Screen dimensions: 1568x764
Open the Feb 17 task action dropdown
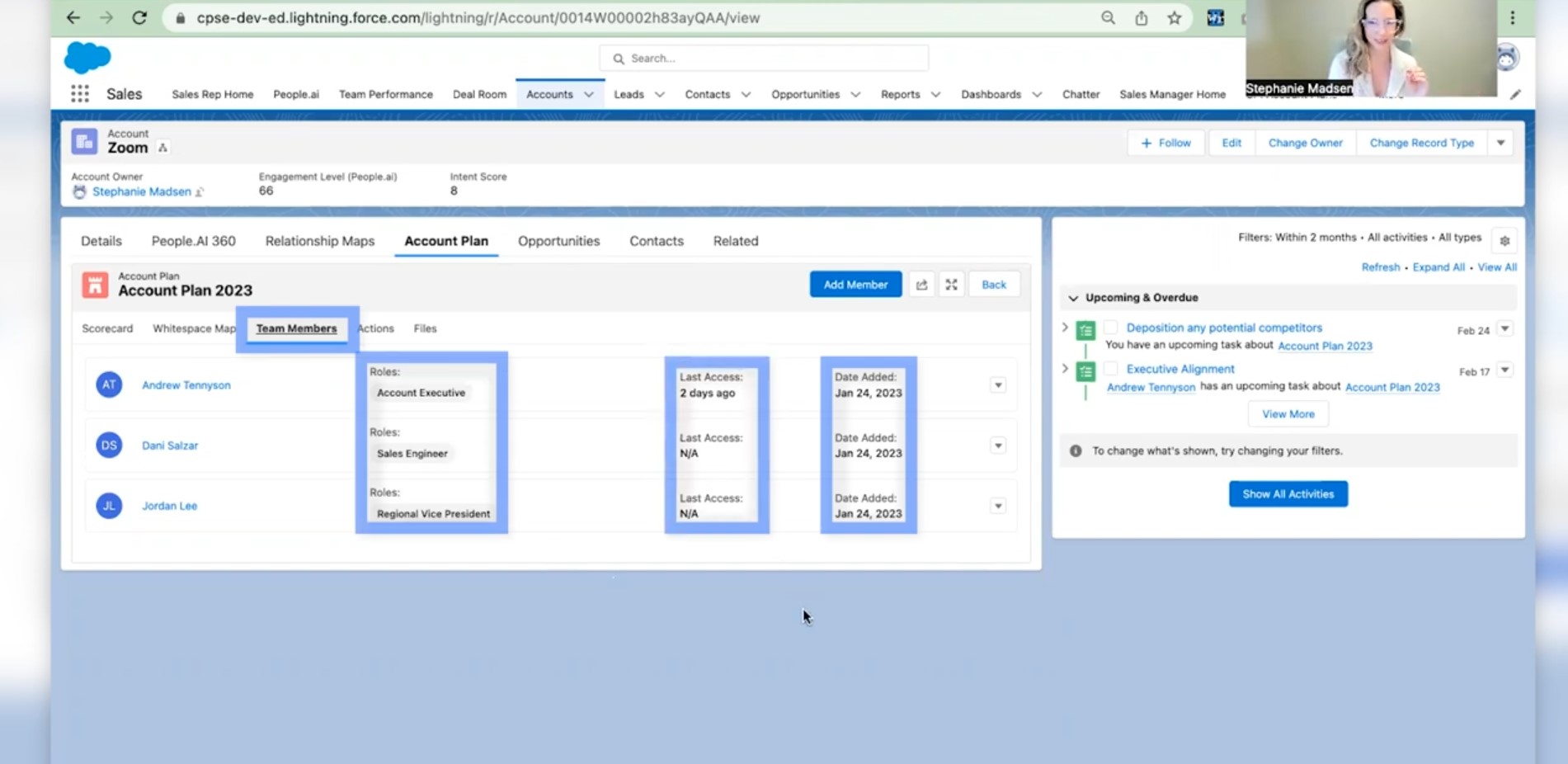pyautogui.click(x=1504, y=370)
